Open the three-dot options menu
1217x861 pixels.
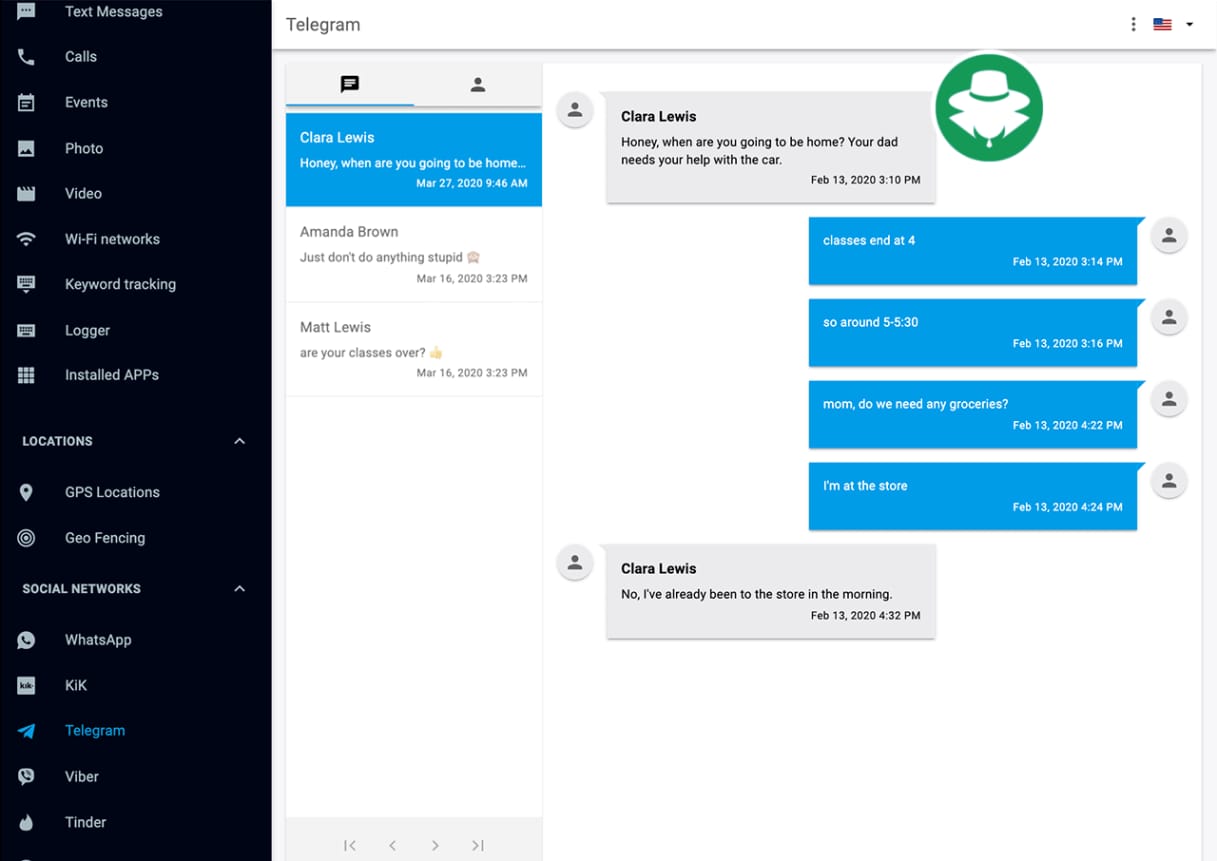tap(1133, 24)
